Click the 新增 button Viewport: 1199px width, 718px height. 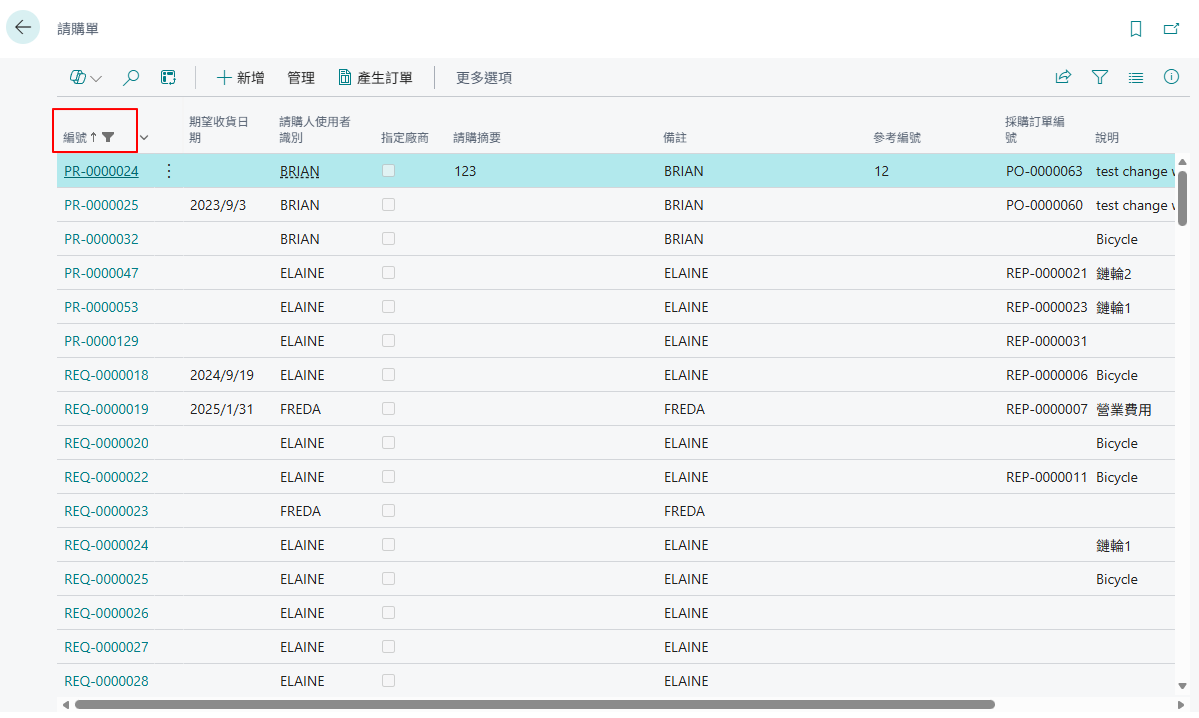pyautogui.click(x=240, y=77)
